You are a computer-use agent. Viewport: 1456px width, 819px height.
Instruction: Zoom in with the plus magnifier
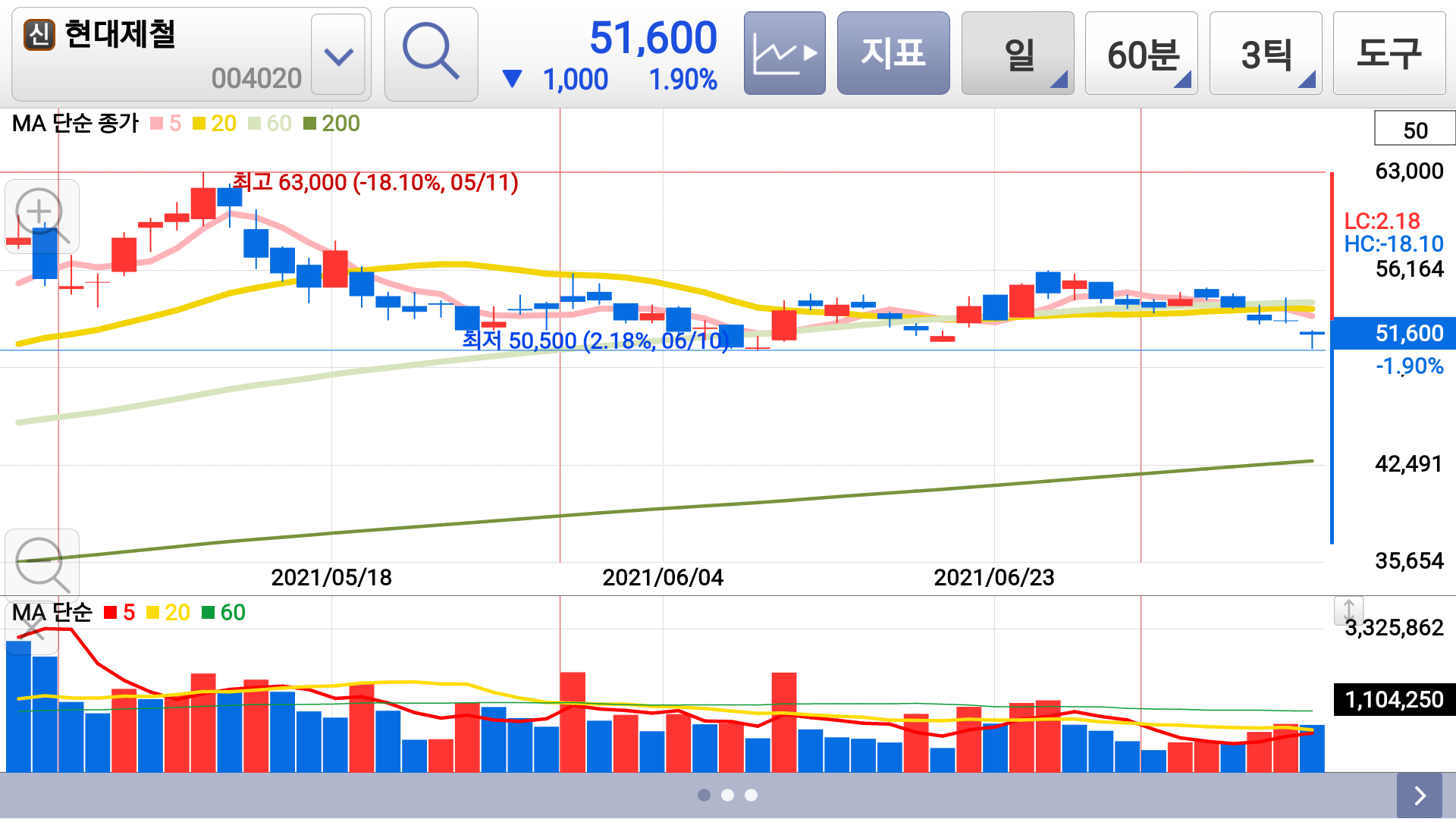coord(42,215)
